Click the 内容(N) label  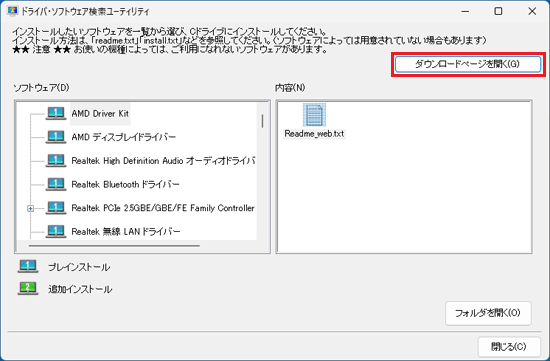pyautogui.click(x=290, y=87)
